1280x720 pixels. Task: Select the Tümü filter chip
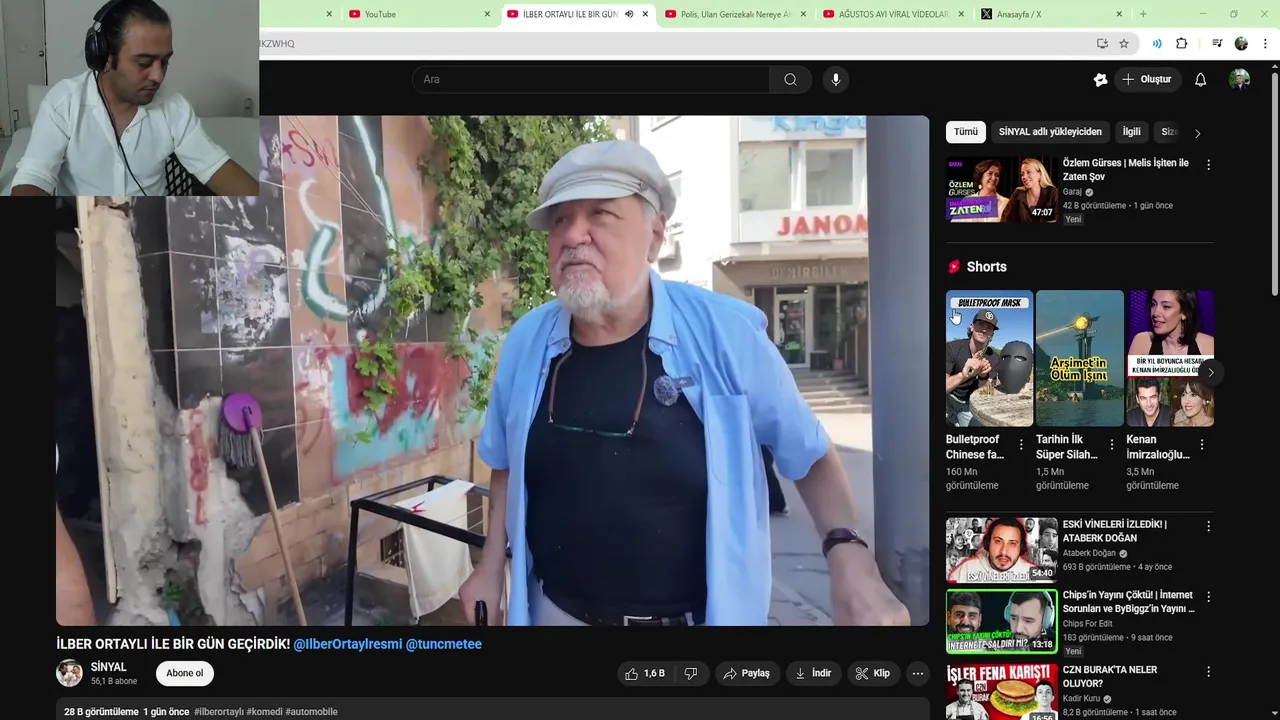966,132
